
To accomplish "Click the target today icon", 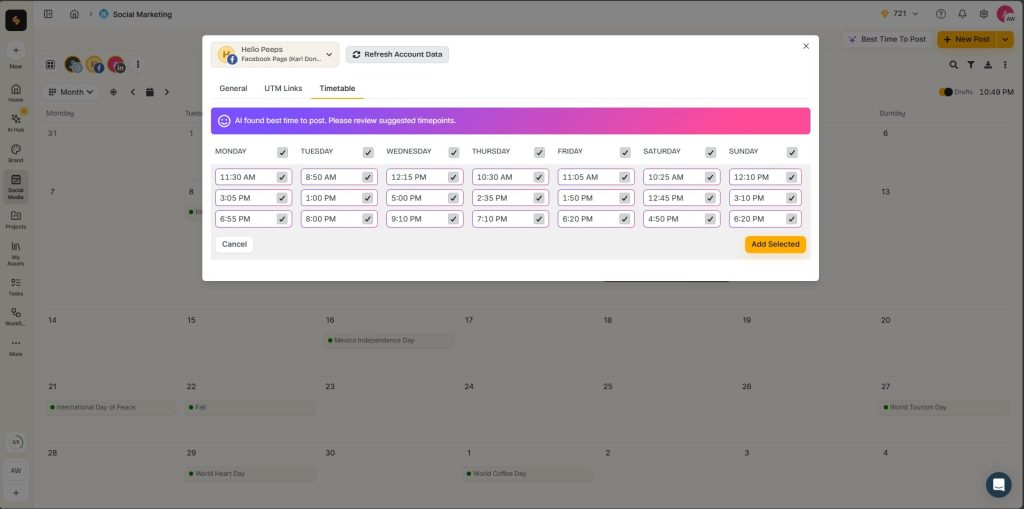I will [x=114, y=92].
